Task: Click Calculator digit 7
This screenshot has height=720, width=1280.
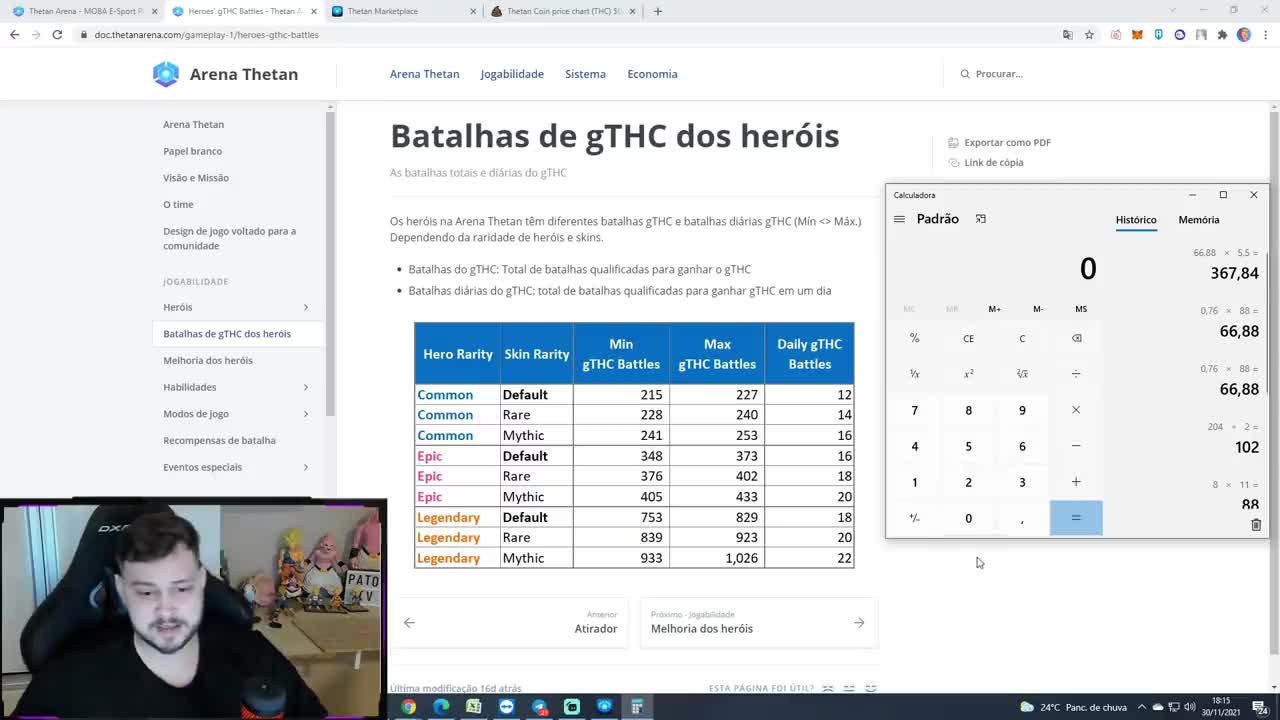Action: [x=914, y=410]
